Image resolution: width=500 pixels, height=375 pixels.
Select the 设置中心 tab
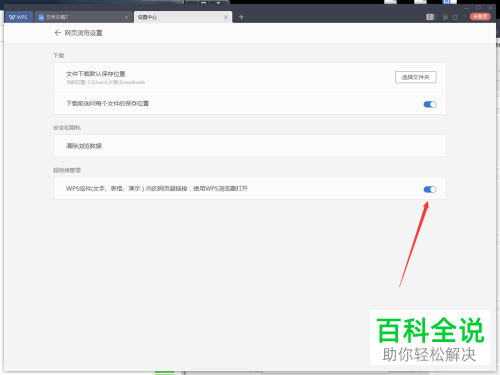point(183,17)
